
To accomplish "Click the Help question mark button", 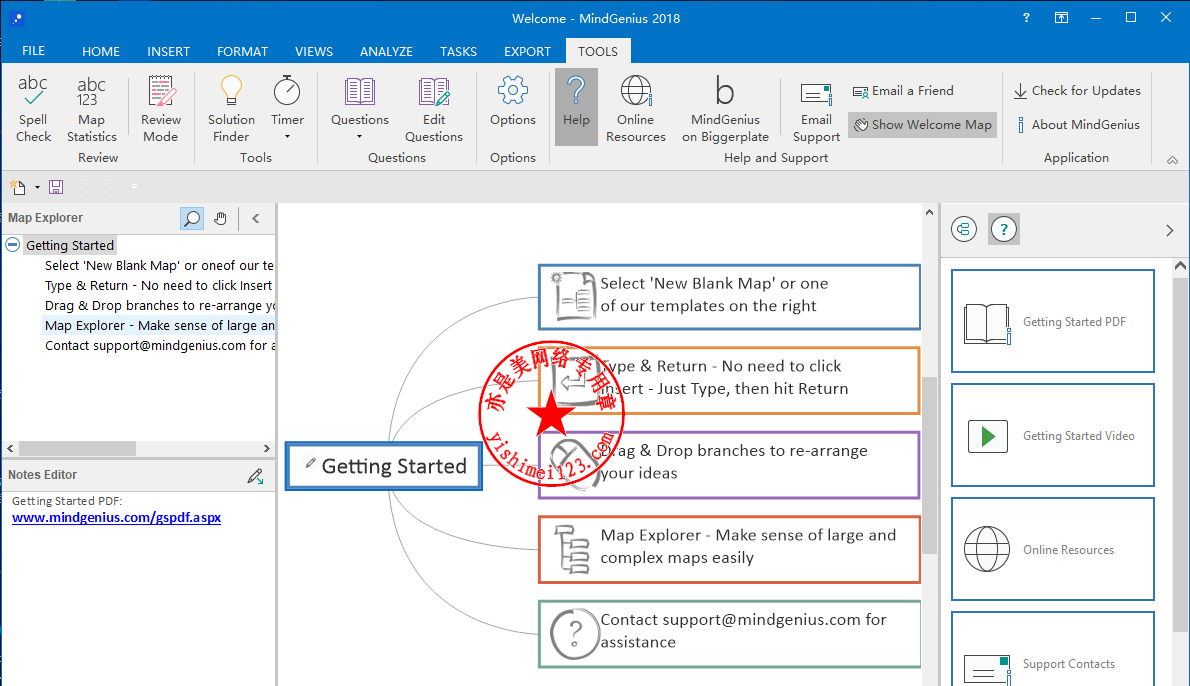I will click(x=576, y=106).
